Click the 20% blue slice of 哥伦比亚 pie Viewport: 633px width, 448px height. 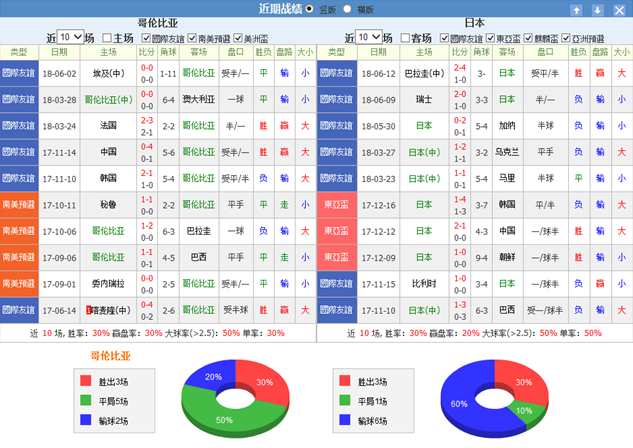tap(211, 376)
